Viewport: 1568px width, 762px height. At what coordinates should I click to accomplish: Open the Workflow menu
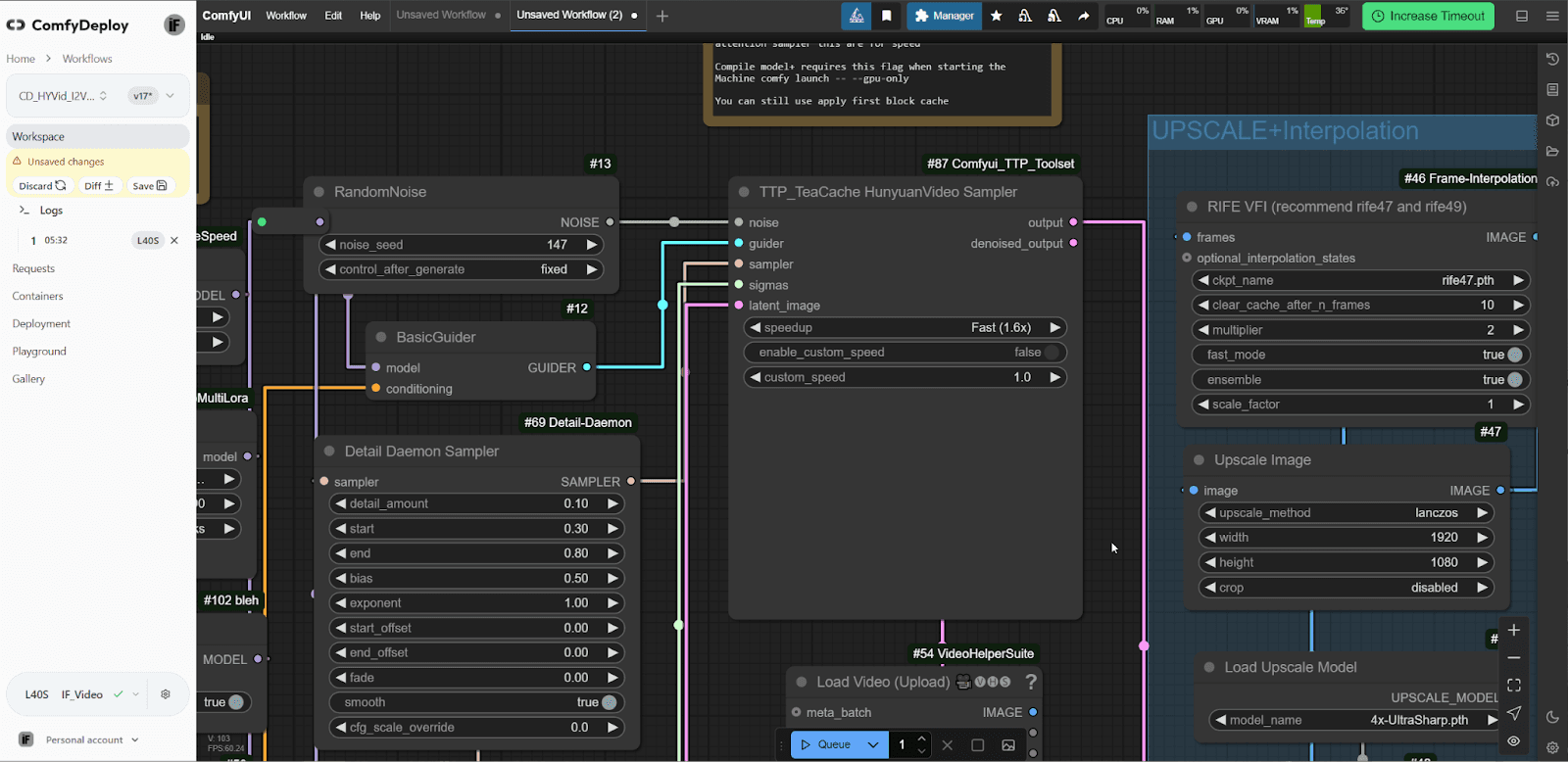point(286,16)
